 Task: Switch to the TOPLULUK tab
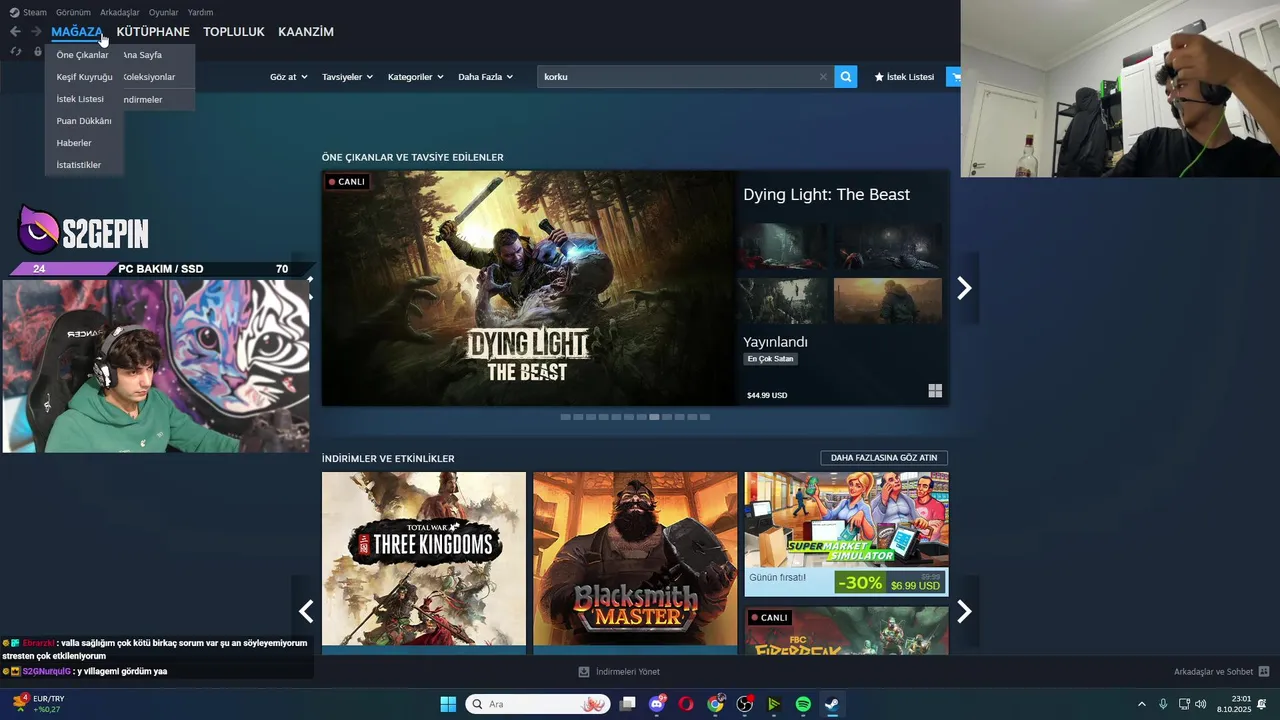pyautogui.click(x=234, y=32)
